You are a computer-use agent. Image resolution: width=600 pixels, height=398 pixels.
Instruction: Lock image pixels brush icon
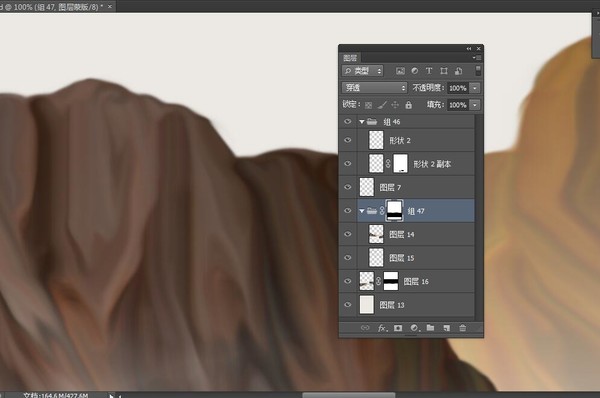click(382, 104)
